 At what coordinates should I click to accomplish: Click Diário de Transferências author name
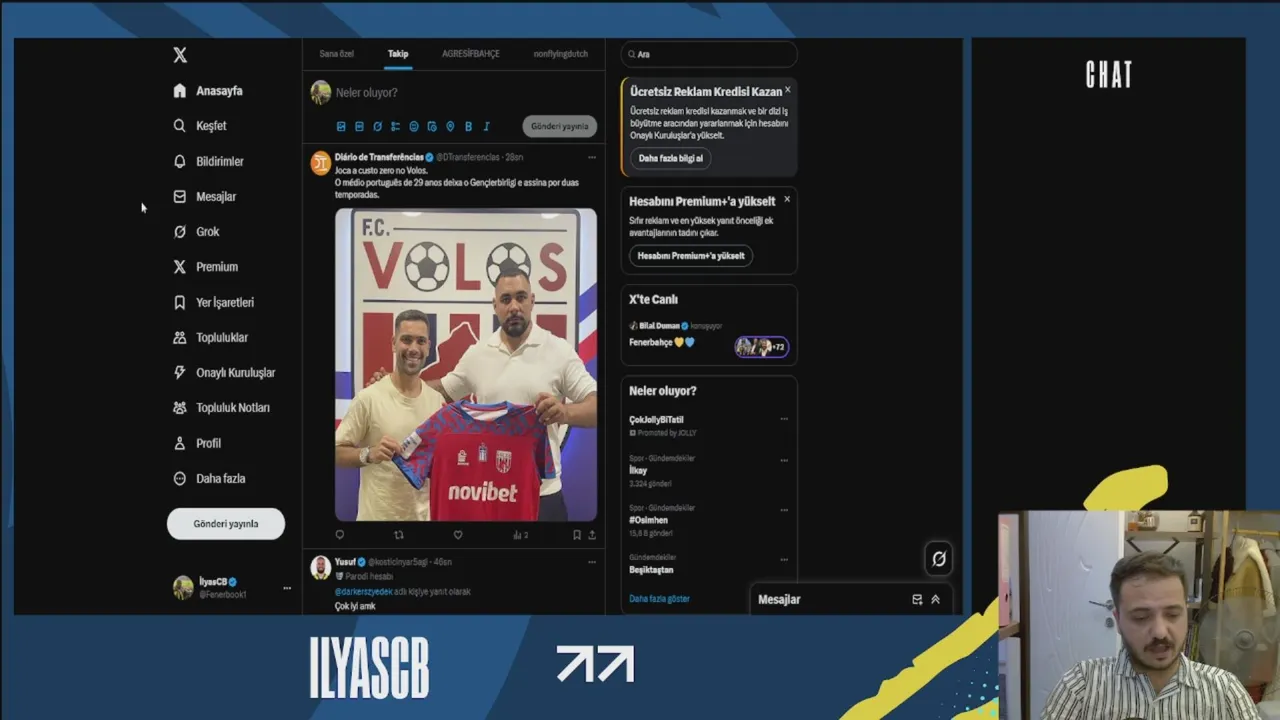(379, 157)
